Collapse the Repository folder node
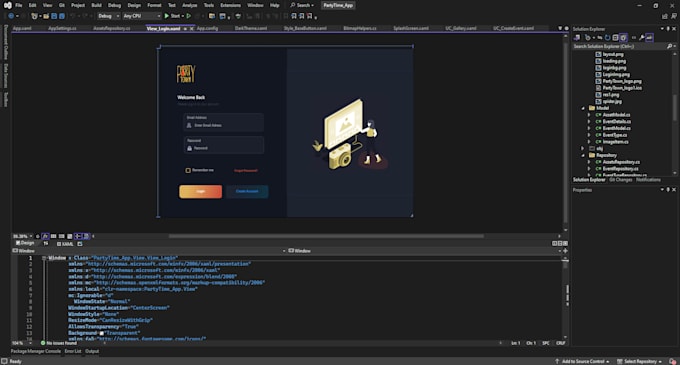The height and width of the screenshot is (365, 680). tap(583, 155)
